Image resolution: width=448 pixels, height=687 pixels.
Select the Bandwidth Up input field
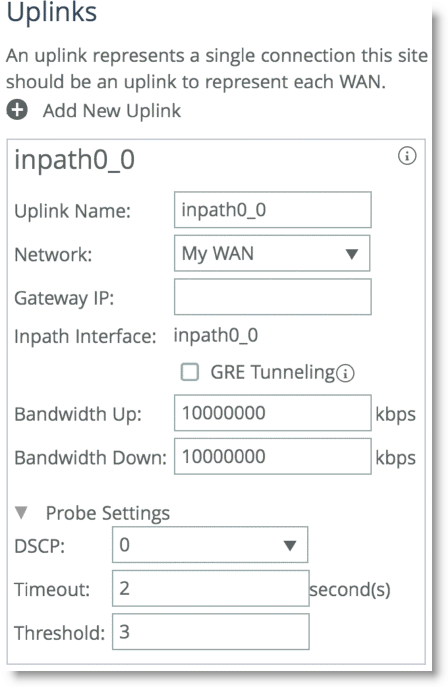[x=273, y=413]
